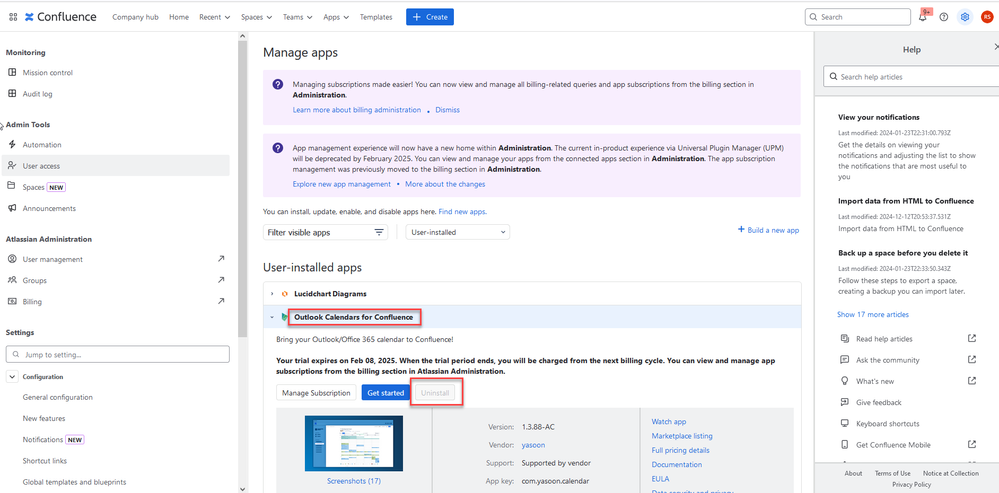Click external link arrow beside Billing
999x493 pixels.
(x=220, y=301)
